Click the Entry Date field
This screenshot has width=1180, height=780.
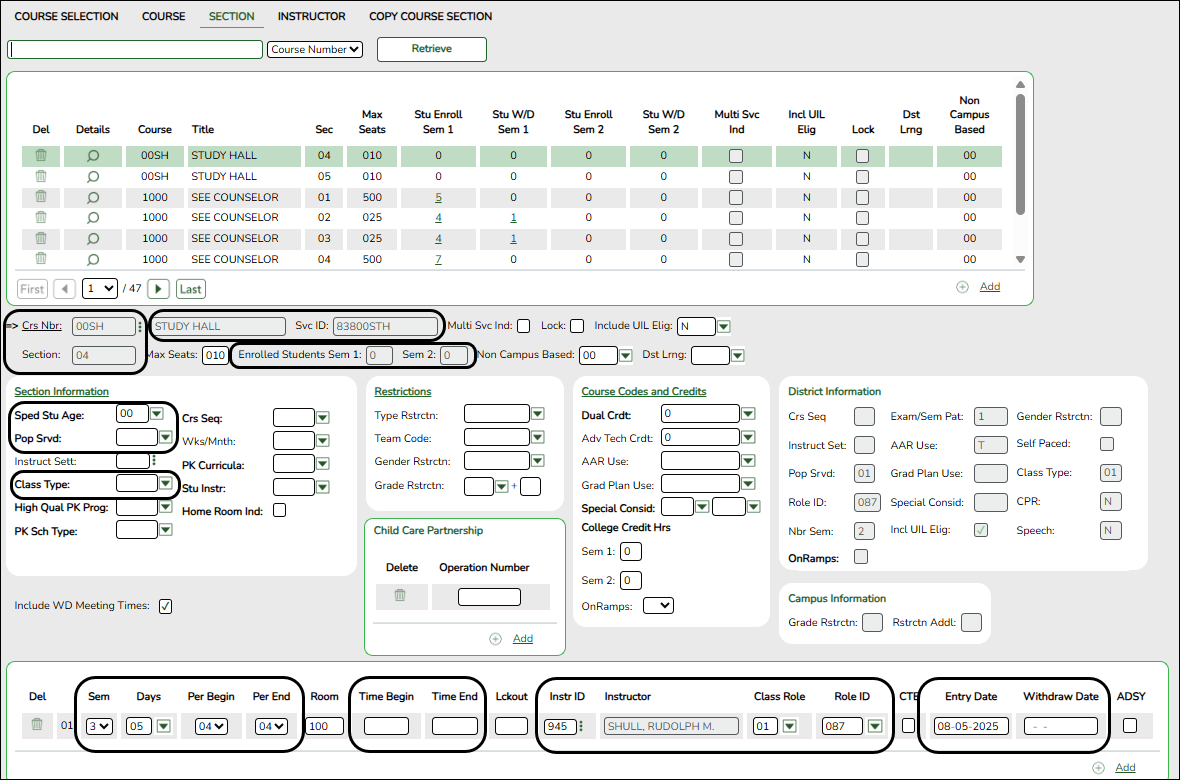click(x=971, y=726)
